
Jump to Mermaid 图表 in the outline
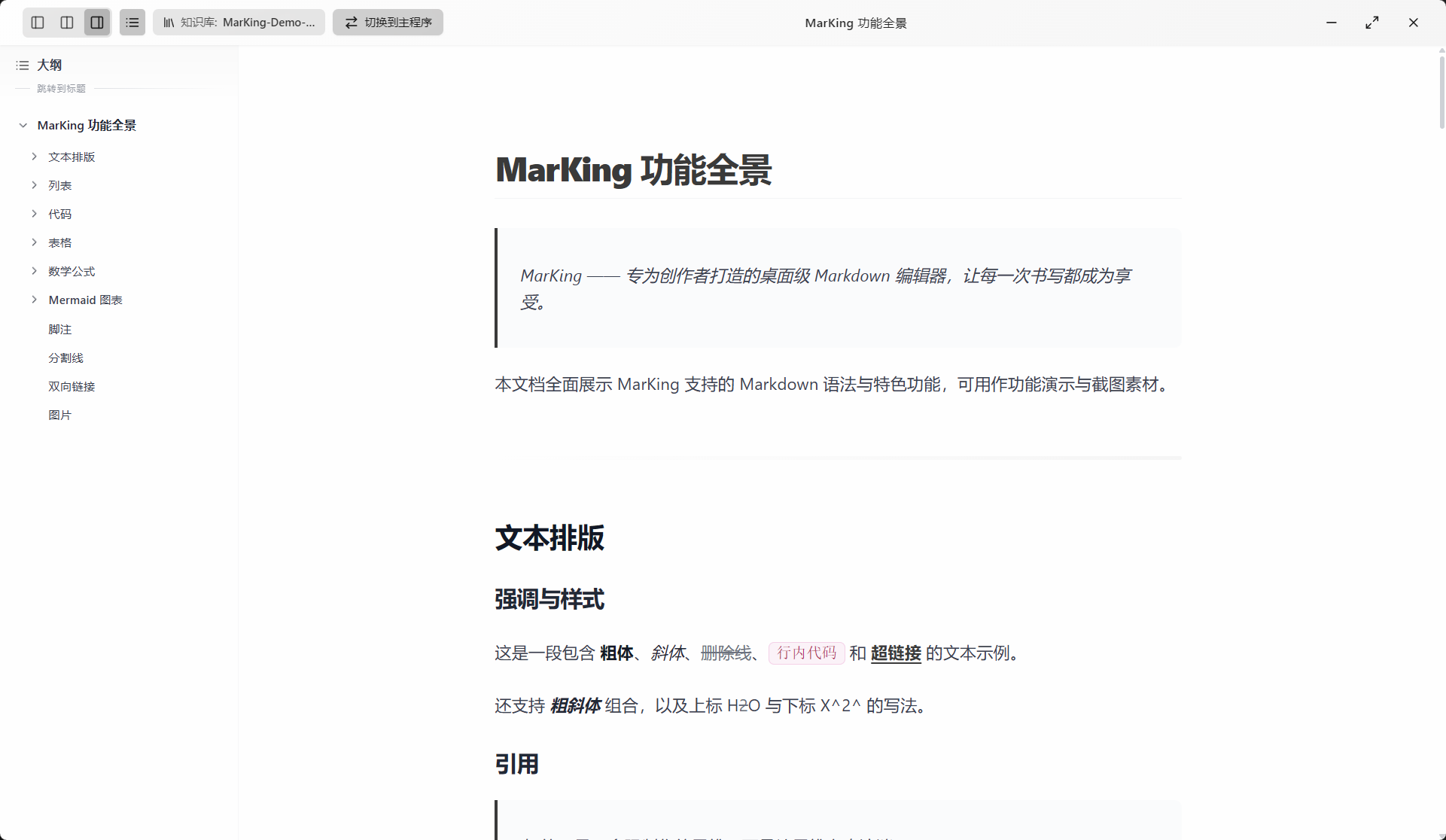[86, 300]
